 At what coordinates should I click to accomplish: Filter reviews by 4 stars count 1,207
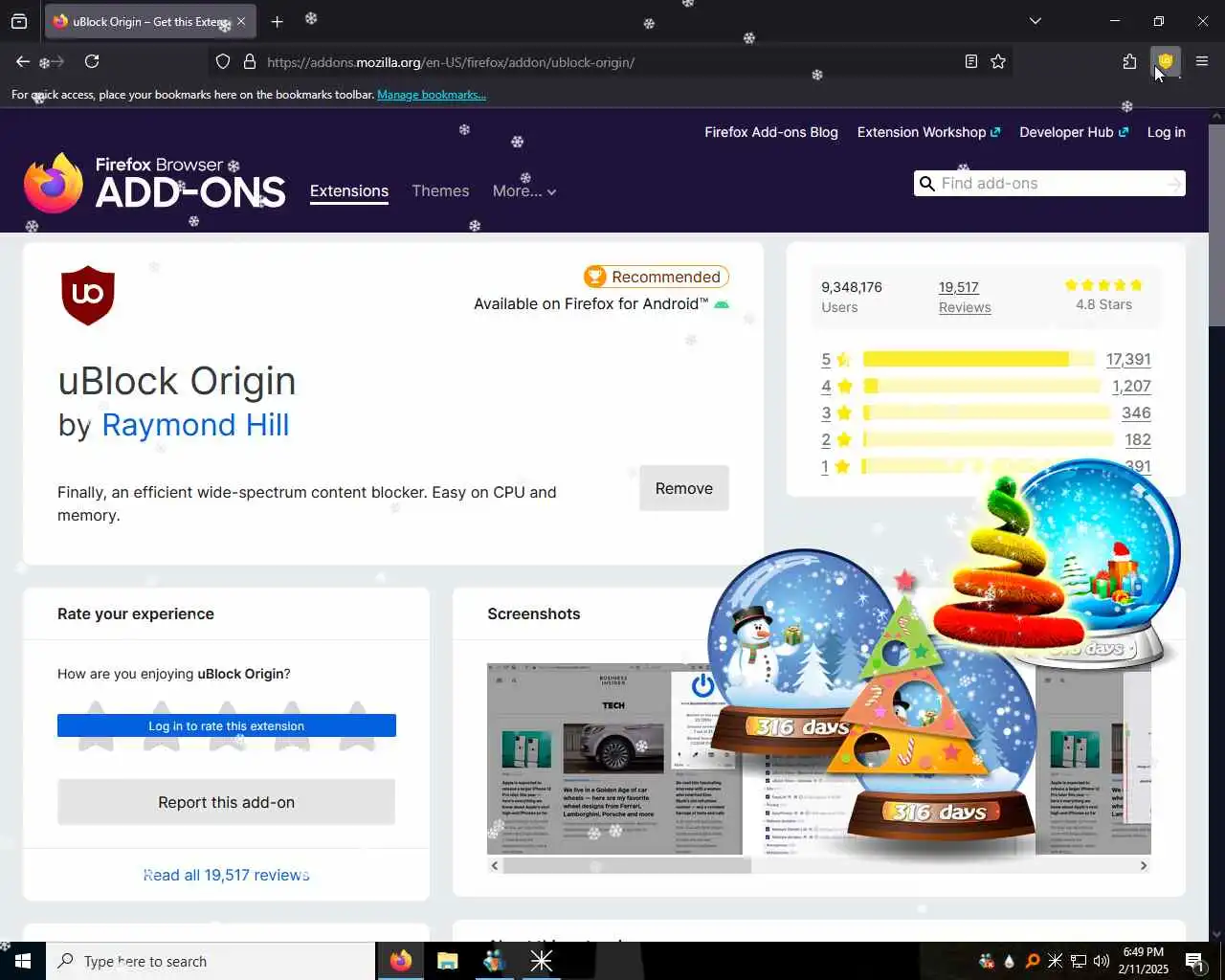[1131, 387]
